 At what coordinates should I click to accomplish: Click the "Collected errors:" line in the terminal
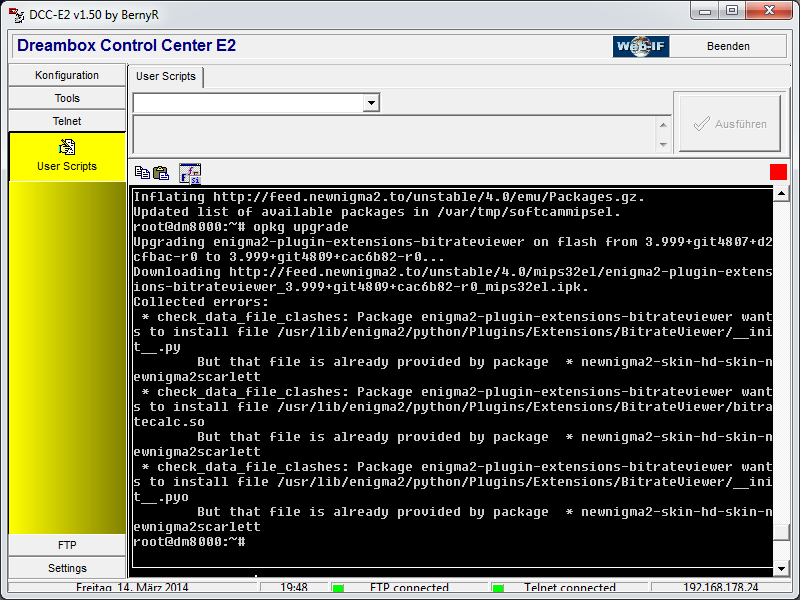click(x=201, y=302)
